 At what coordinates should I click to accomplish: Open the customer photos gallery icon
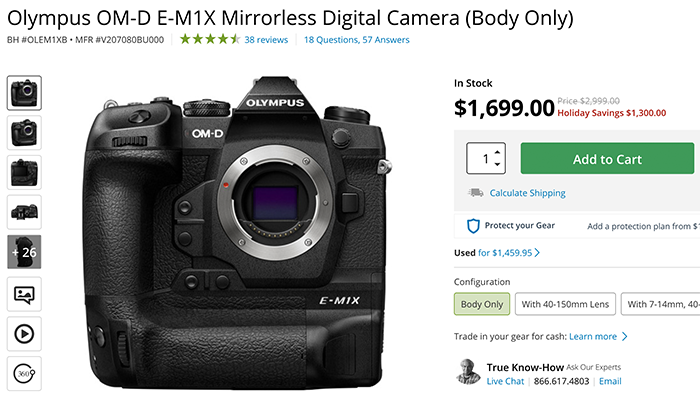(24, 294)
